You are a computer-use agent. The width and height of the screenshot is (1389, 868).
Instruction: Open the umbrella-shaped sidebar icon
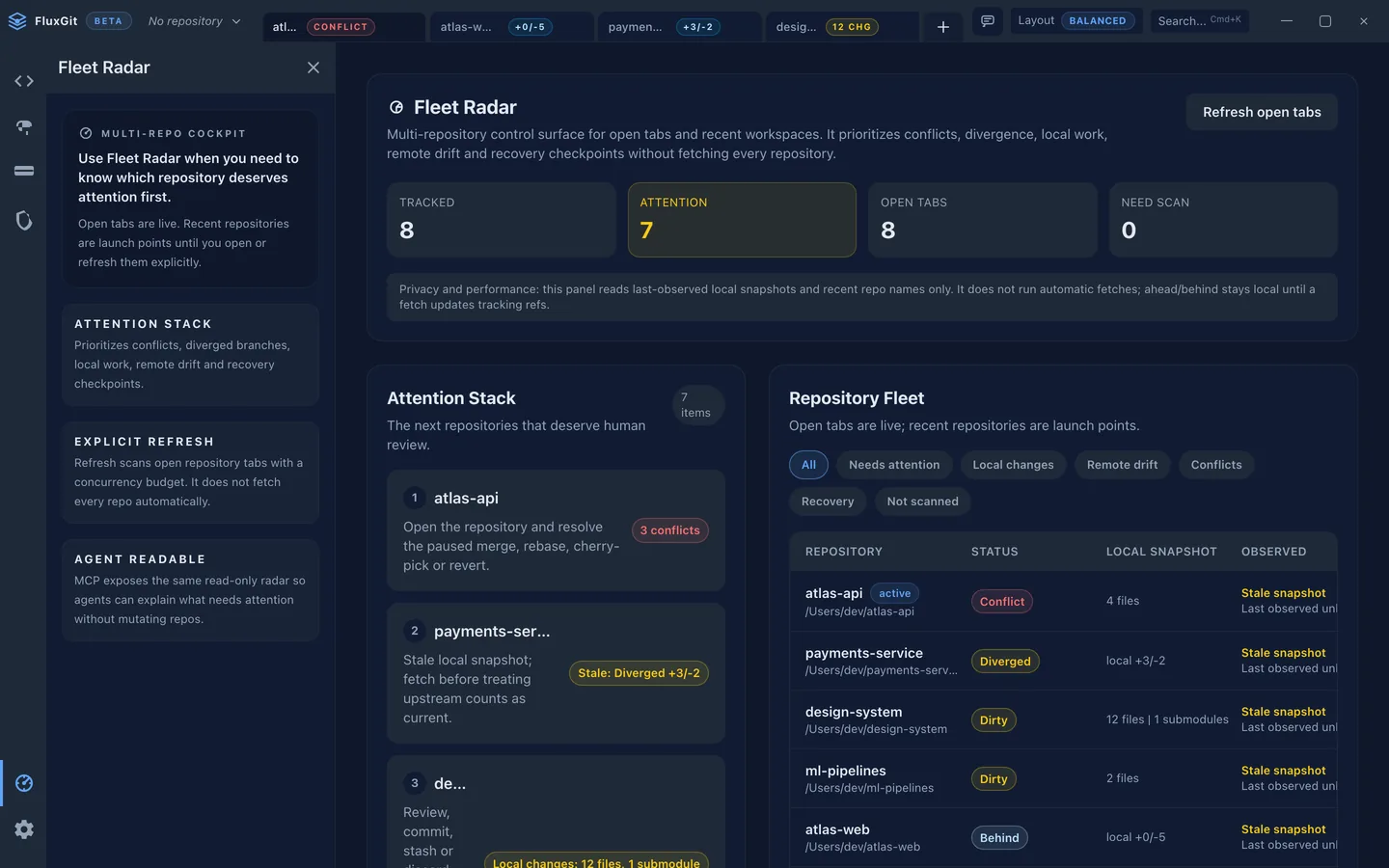tap(24, 126)
